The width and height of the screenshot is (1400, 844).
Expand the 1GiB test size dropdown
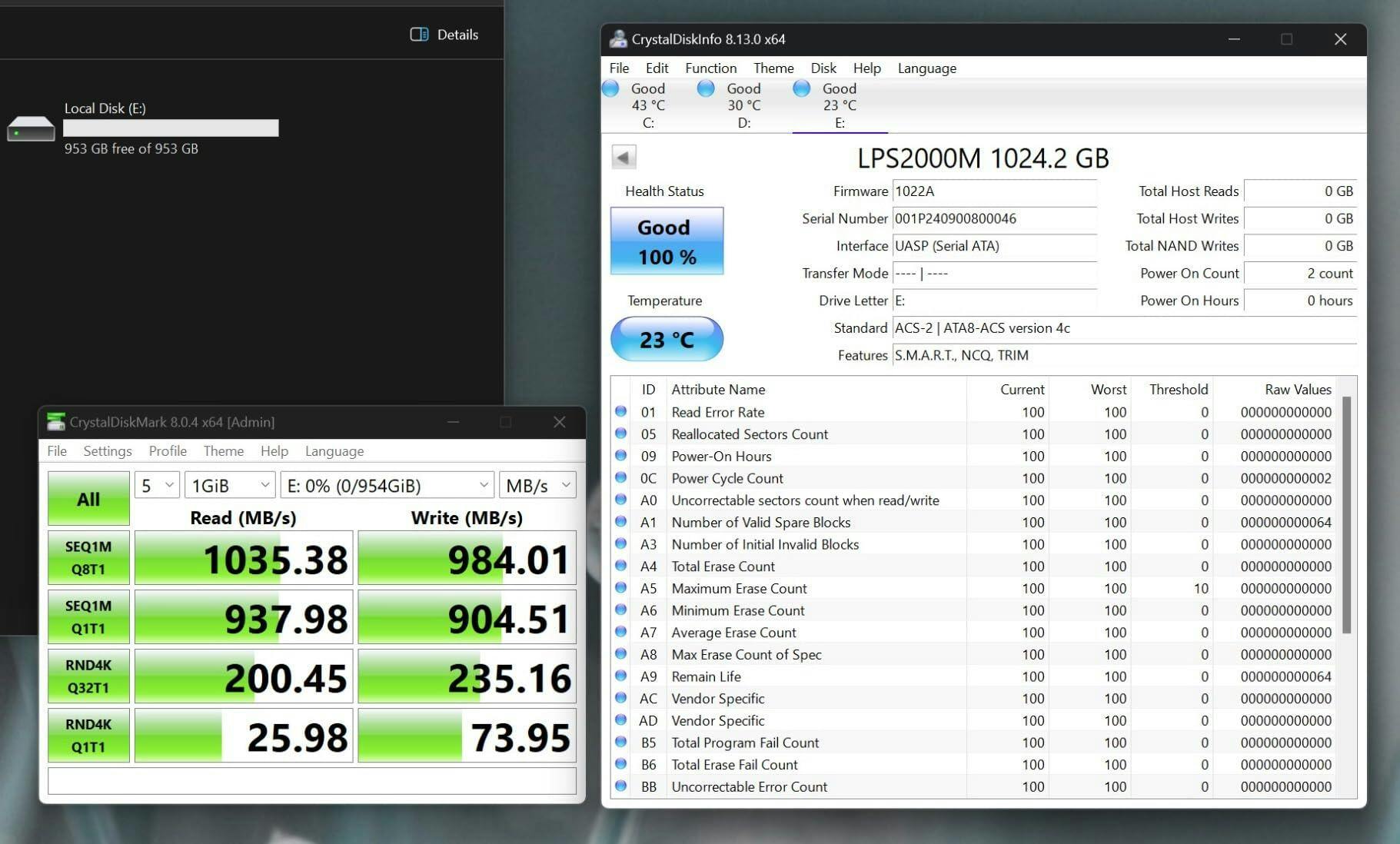[x=230, y=486]
